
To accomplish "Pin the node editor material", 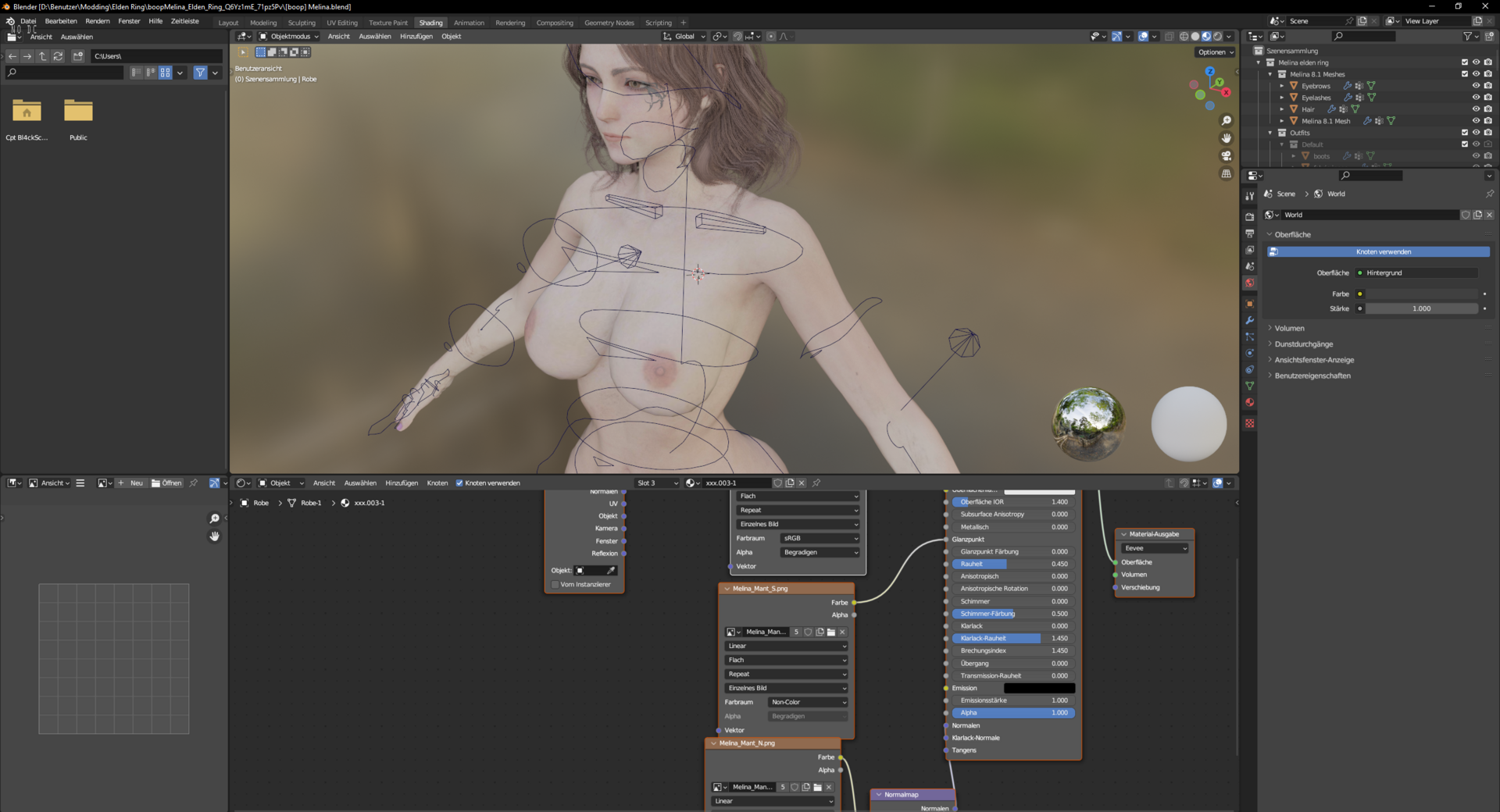I will click(x=816, y=483).
